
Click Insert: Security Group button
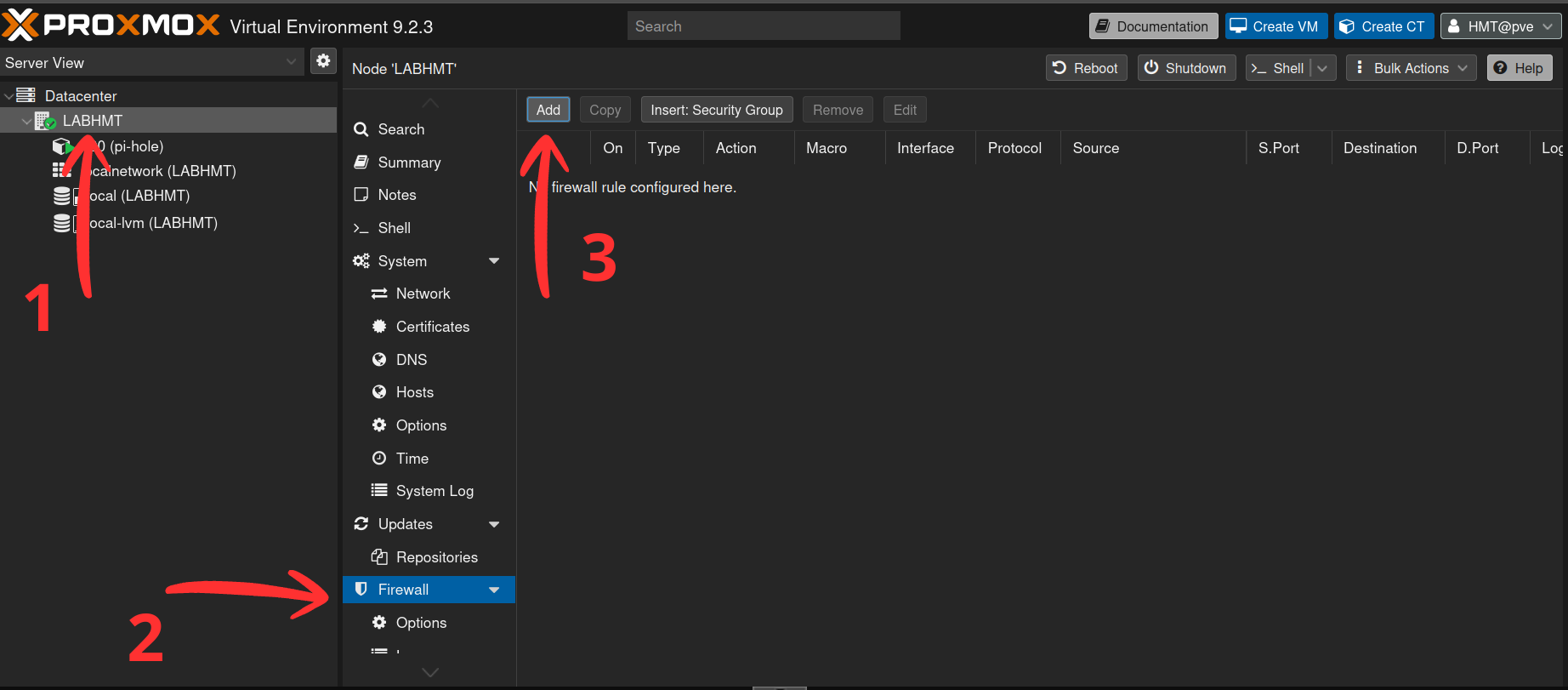pyautogui.click(x=717, y=110)
